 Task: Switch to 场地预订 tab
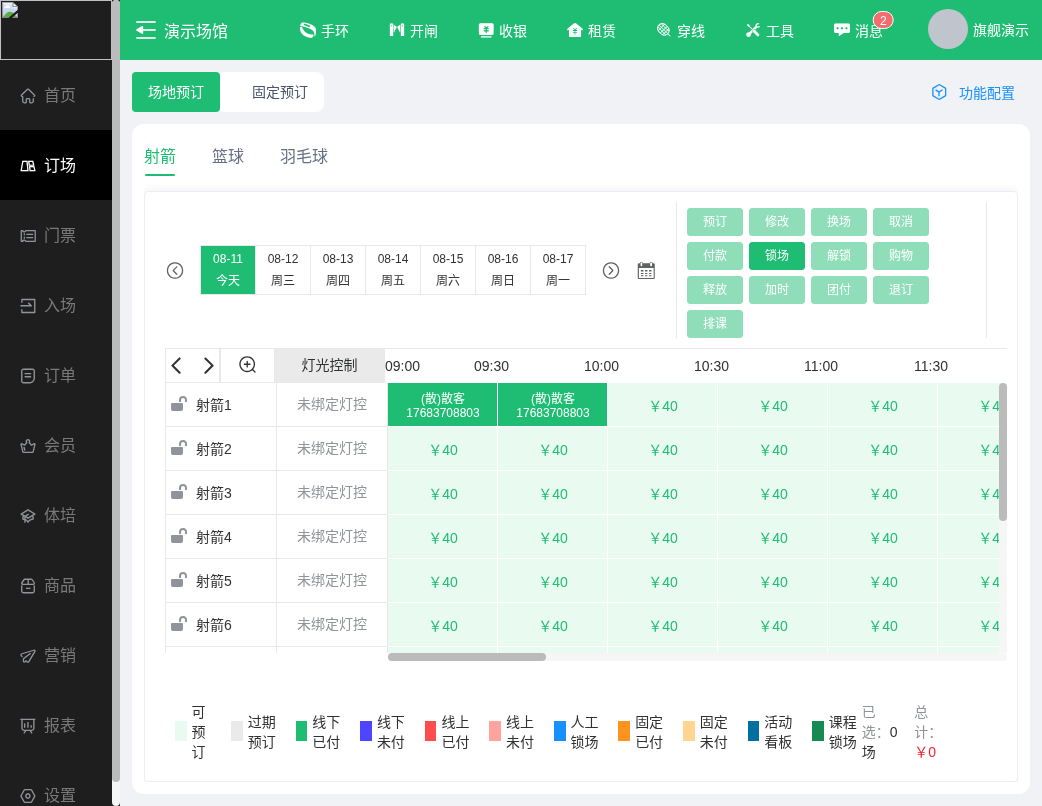(x=176, y=92)
